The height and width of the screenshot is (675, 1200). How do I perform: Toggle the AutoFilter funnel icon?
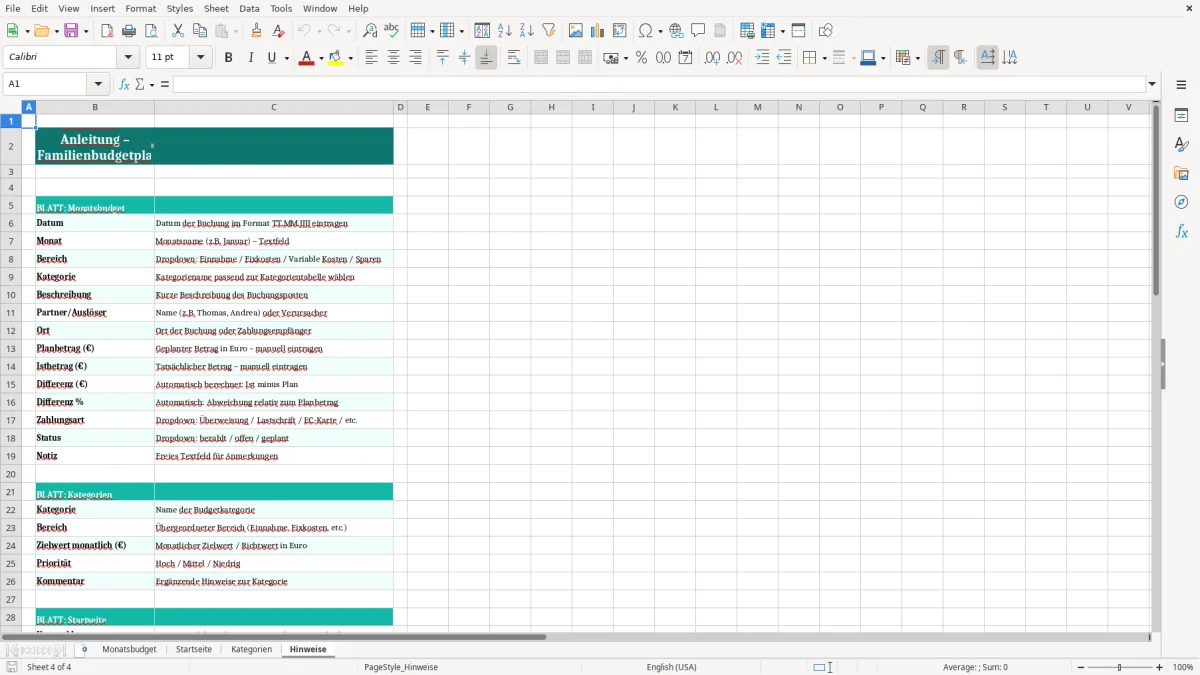tap(549, 31)
